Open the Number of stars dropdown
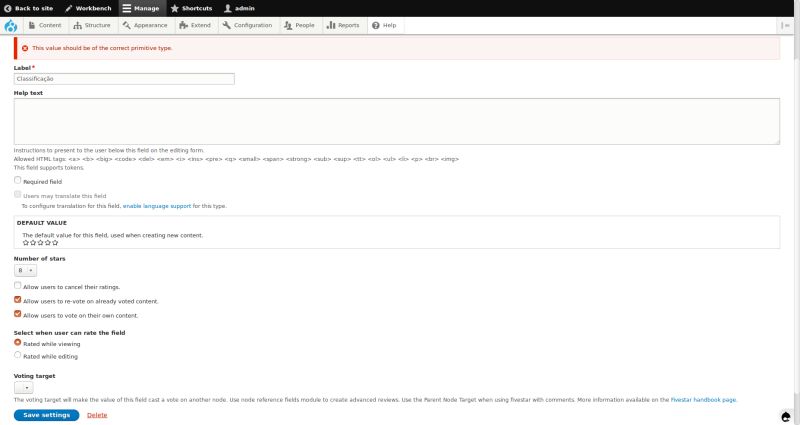The image size is (800, 425). [25, 270]
